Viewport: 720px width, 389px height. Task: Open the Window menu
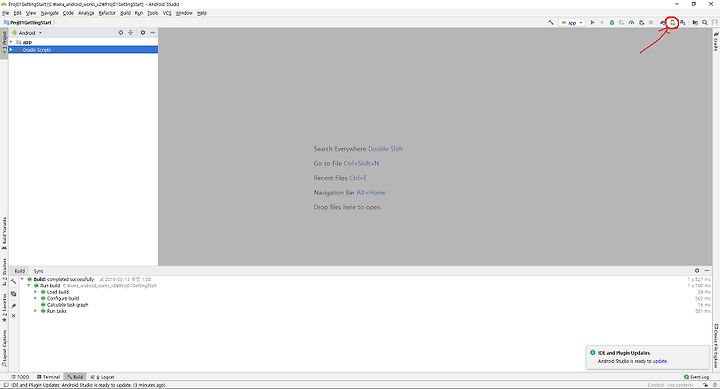click(184, 13)
